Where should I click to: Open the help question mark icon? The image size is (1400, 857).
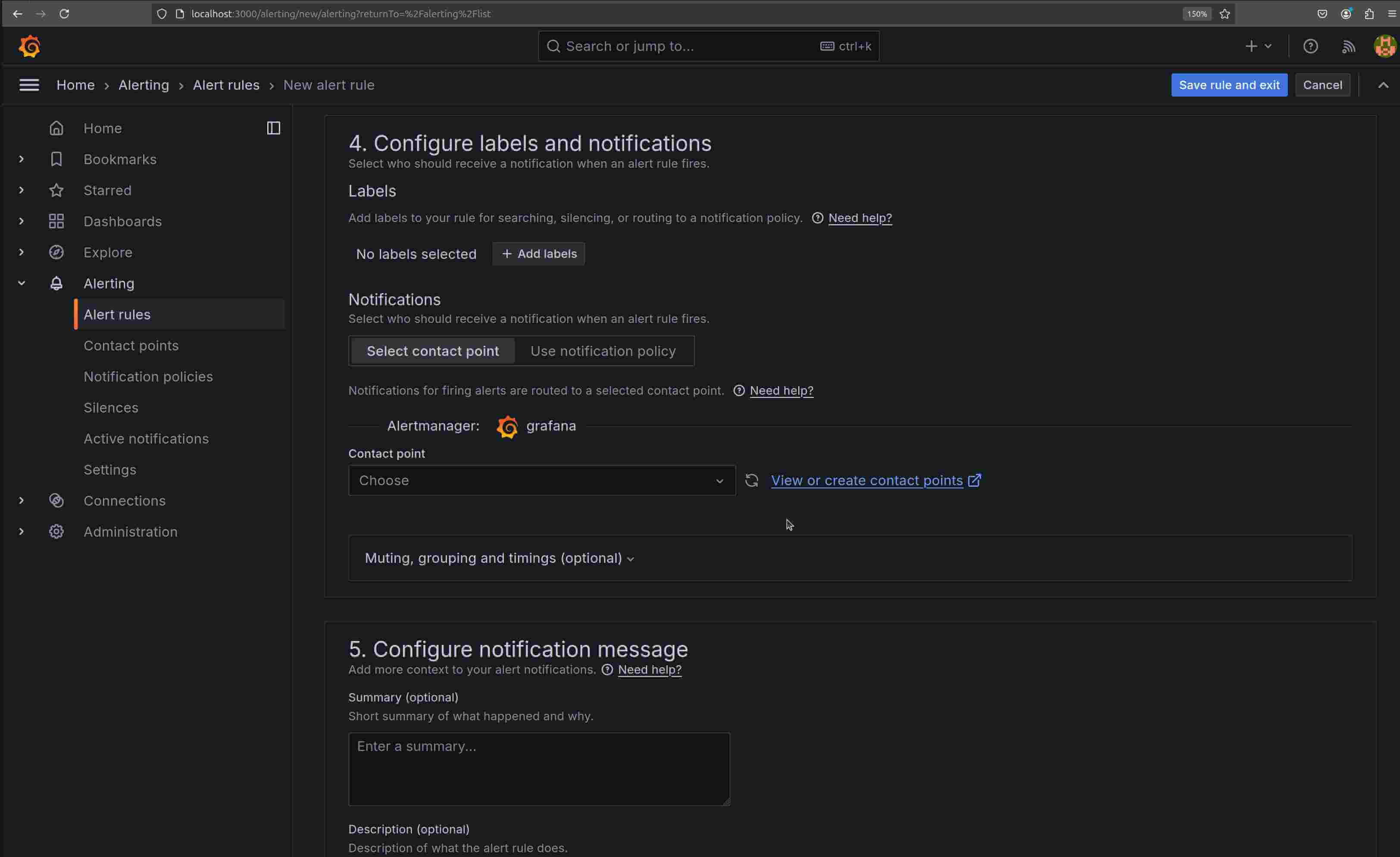[1310, 46]
